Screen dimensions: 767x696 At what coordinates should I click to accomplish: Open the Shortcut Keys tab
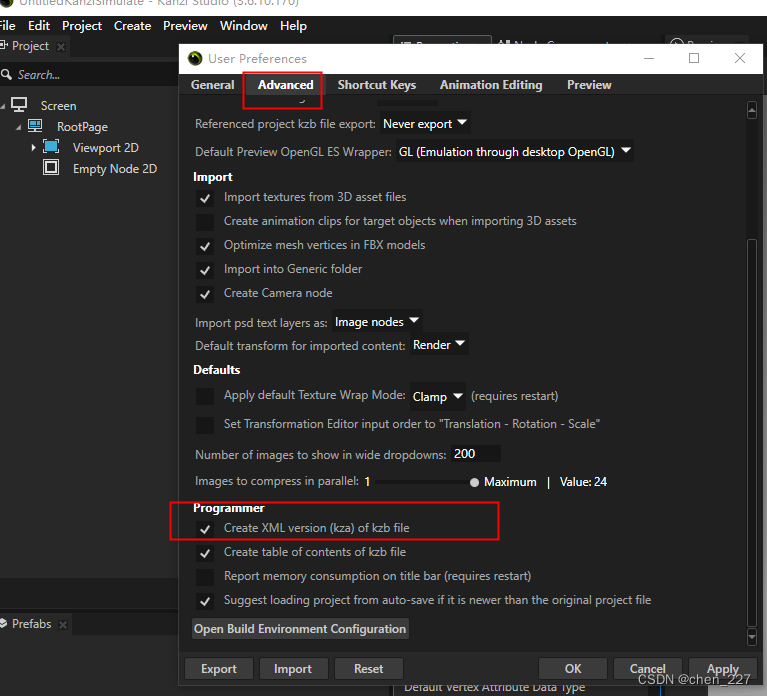point(377,85)
